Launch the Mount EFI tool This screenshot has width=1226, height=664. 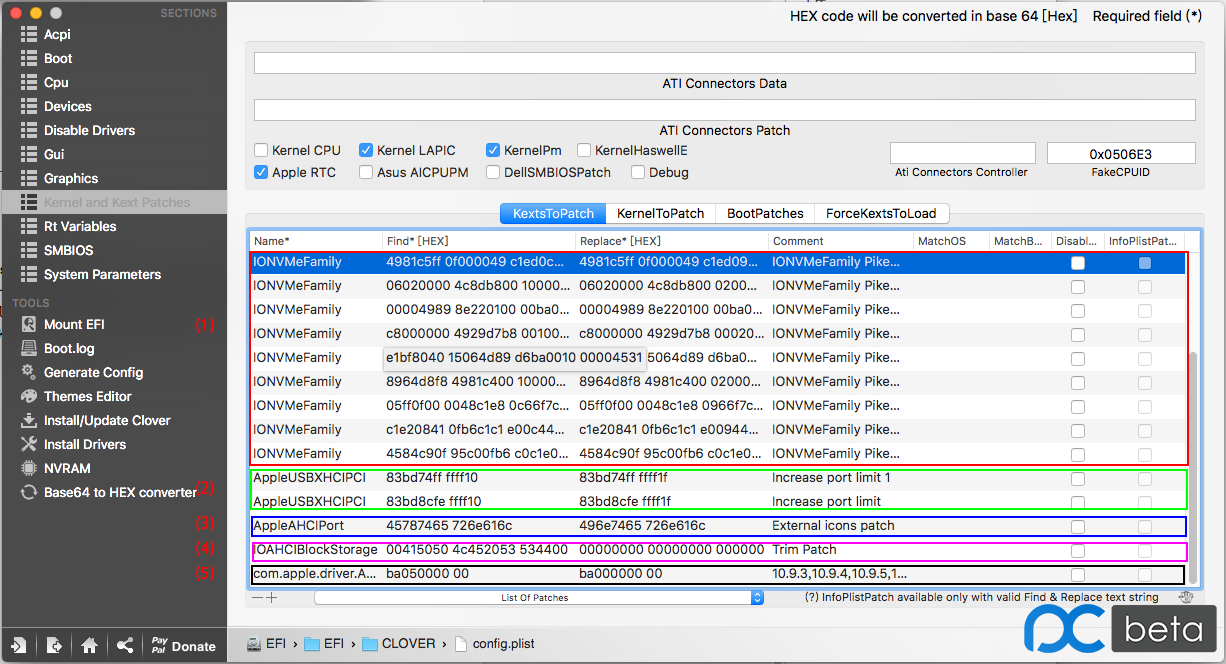74,324
